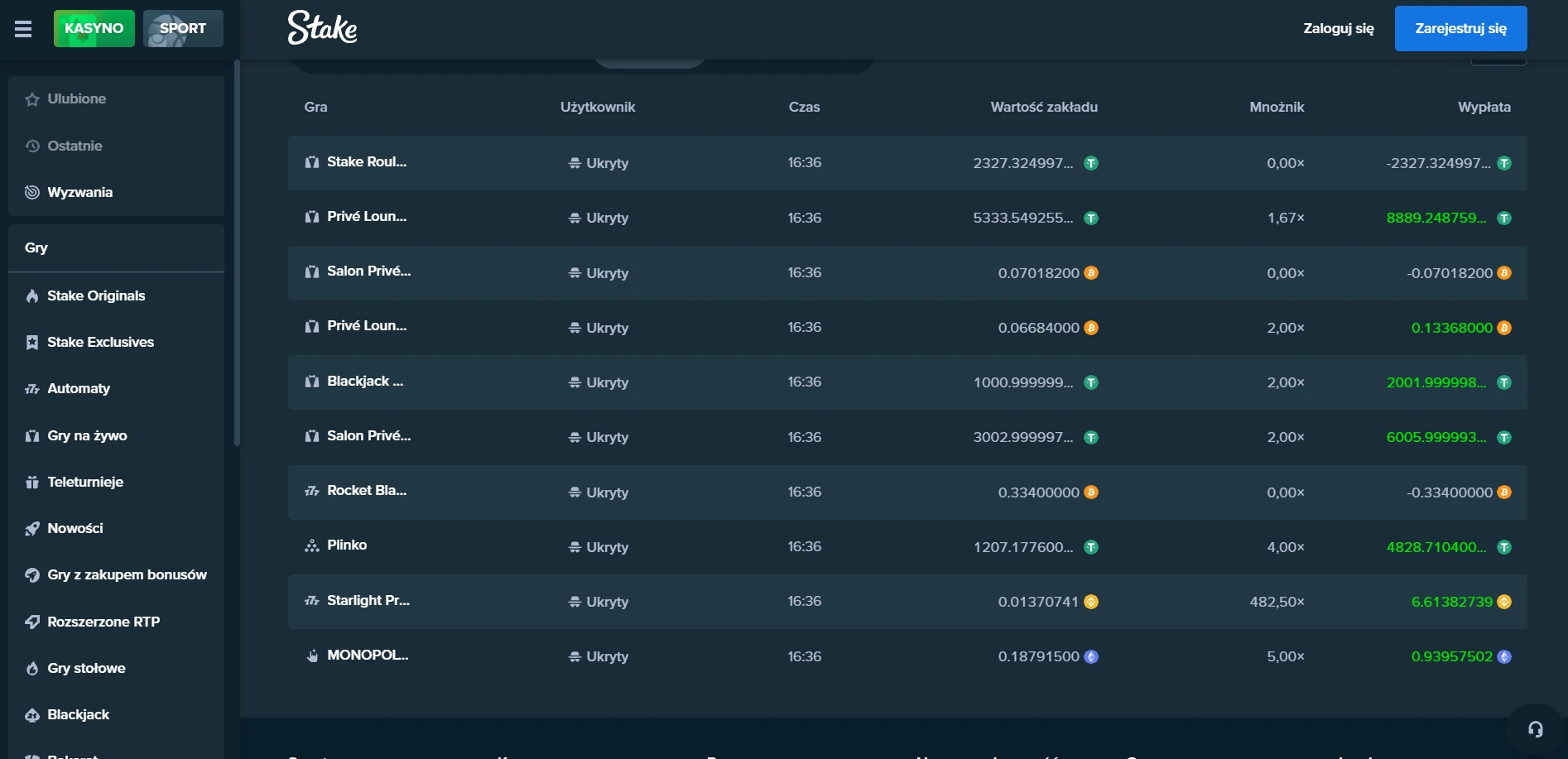Select Teleturnieje category
This screenshot has width=1568, height=759.
(x=117, y=482)
